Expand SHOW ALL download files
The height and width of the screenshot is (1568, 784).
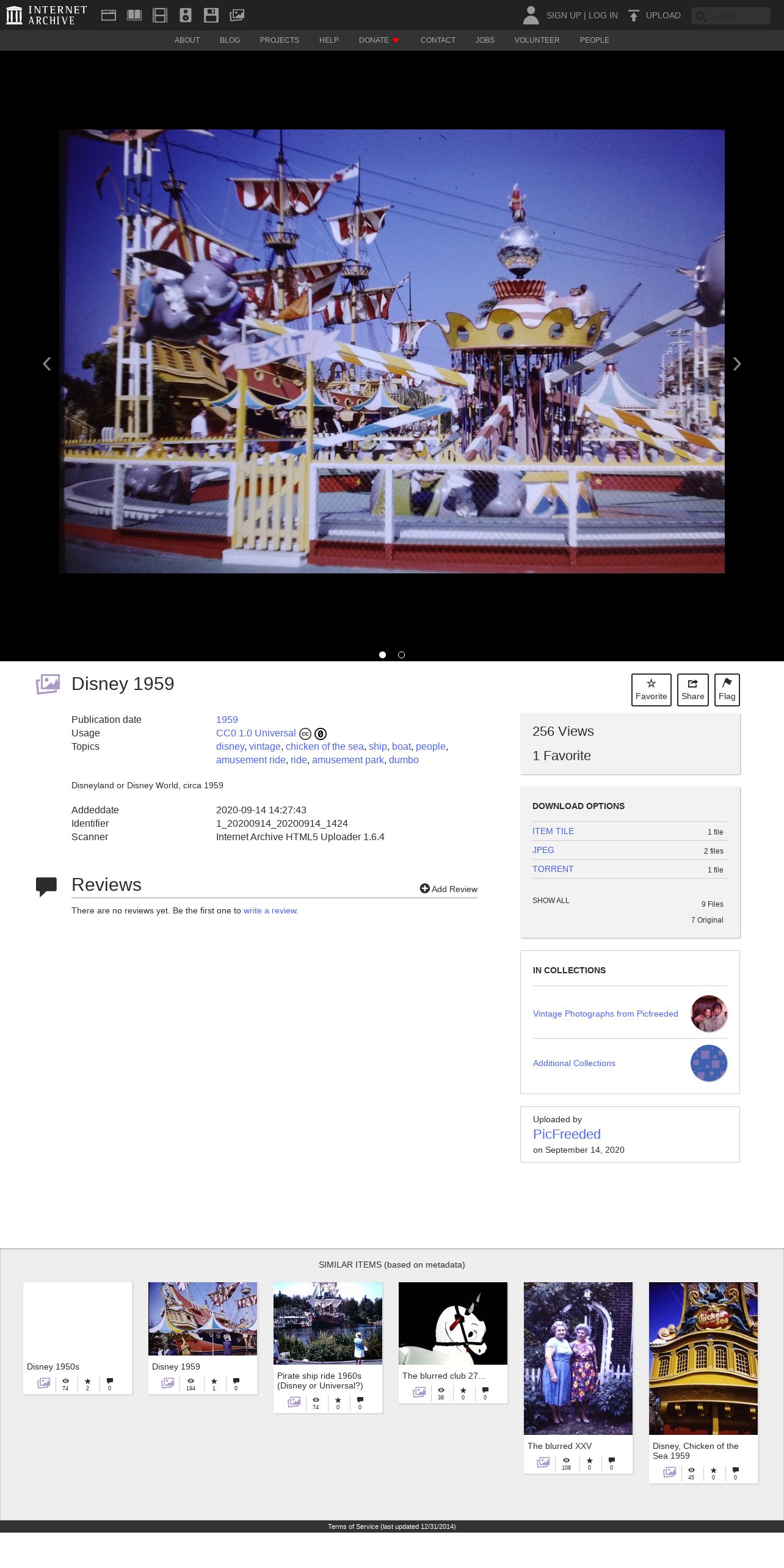point(551,901)
